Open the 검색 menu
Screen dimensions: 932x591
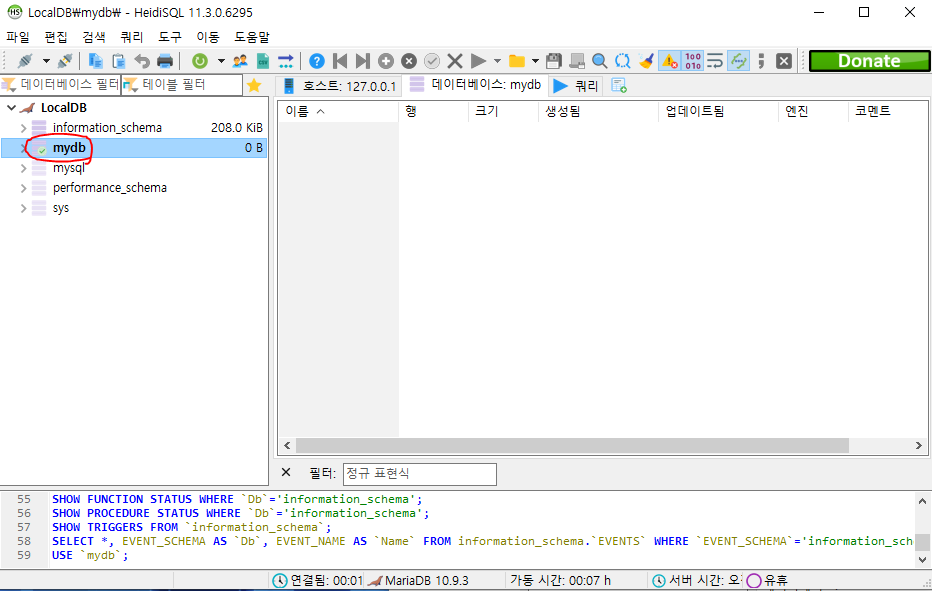(x=94, y=37)
